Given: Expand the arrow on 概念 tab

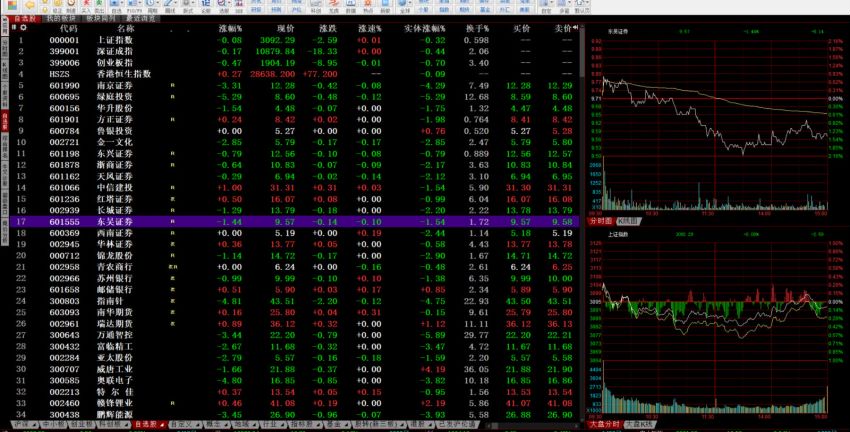Looking at the screenshot, I should (x=226, y=425).
